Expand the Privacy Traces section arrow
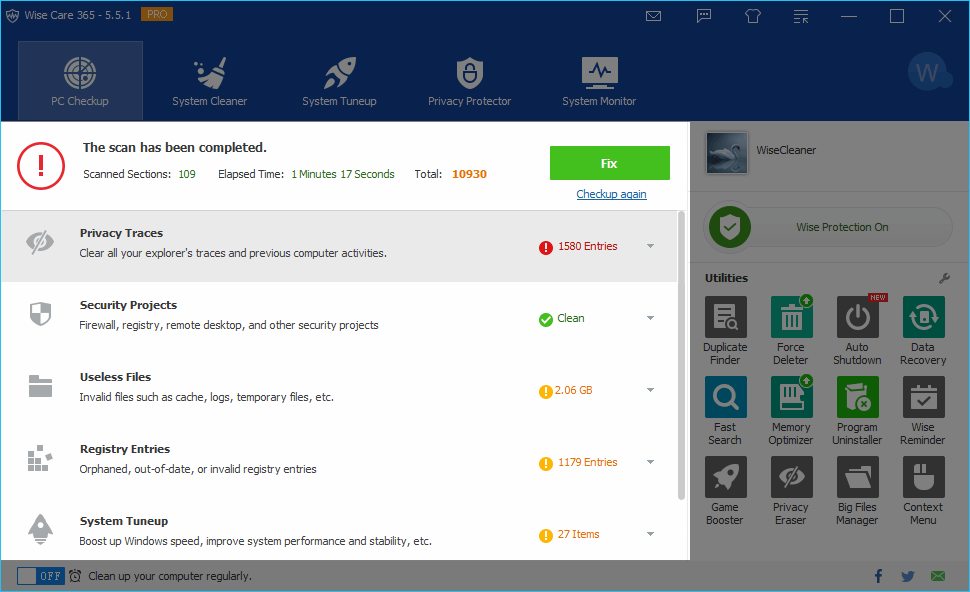Image resolution: width=970 pixels, height=592 pixels. [x=650, y=246]
